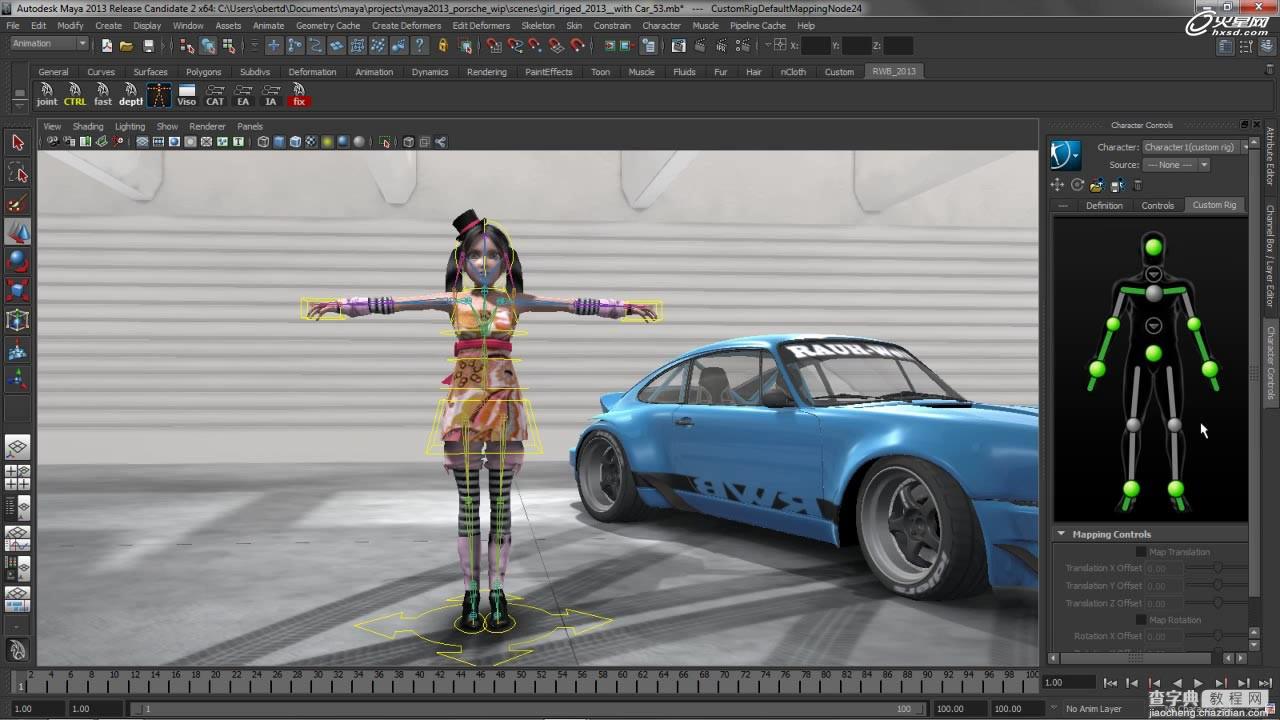Viewport: 1280px width, 720px height.
Task: Switch to the Rendering shelf tab
Action: [487, 72]
